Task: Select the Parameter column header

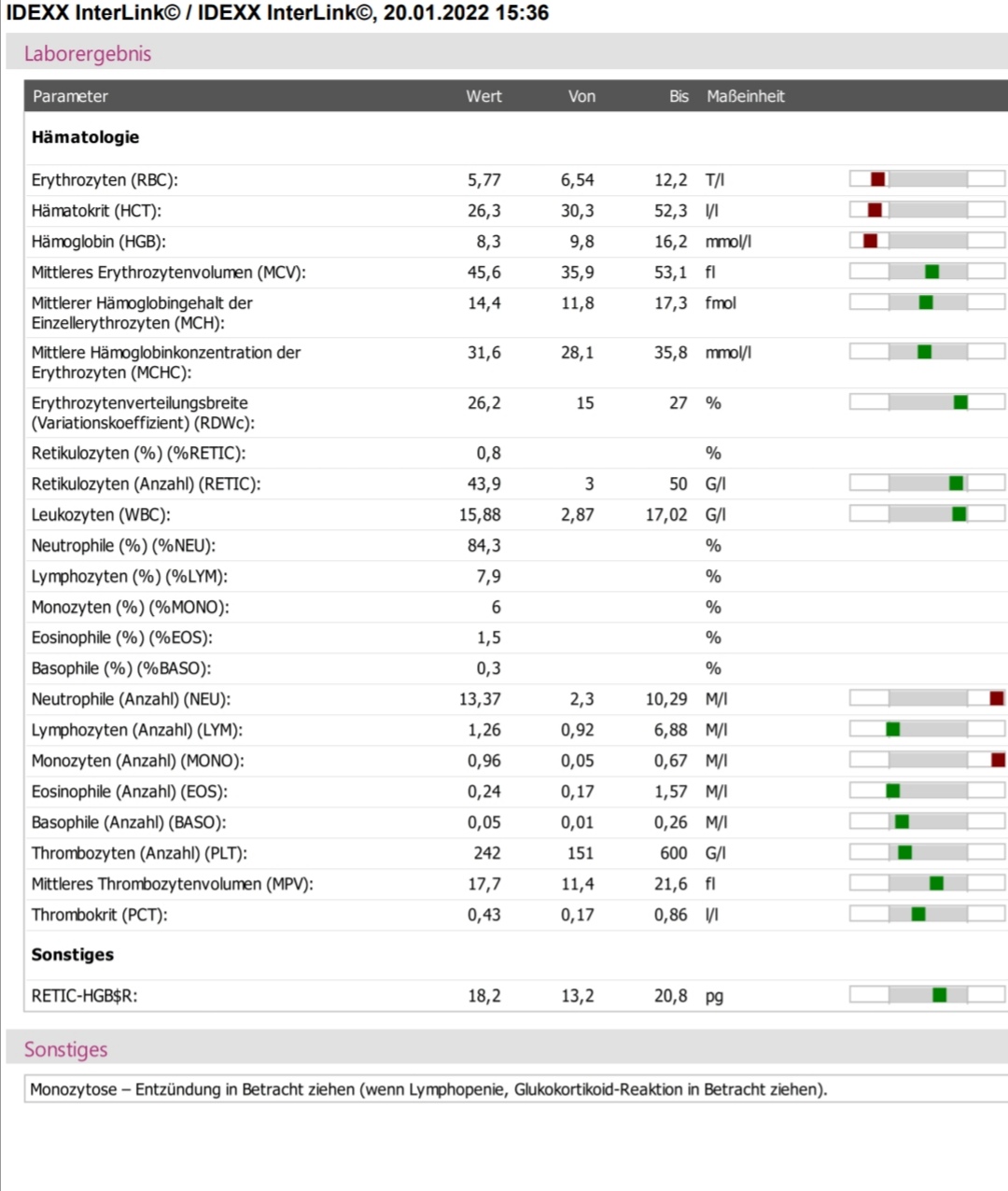Action: pyautogui.click(x=70, y=96)
